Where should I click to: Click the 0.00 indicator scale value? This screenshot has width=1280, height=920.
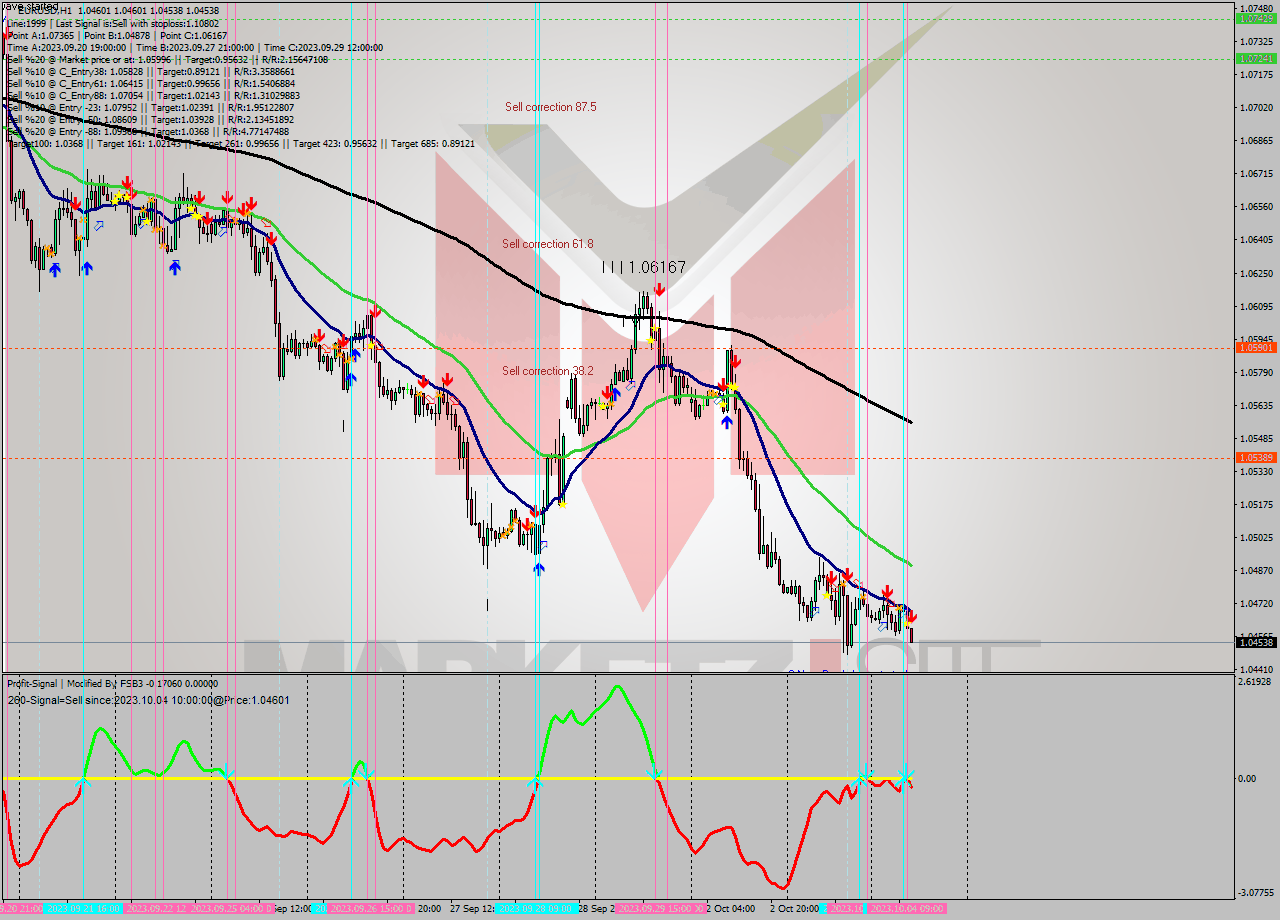pos(1247,778)
